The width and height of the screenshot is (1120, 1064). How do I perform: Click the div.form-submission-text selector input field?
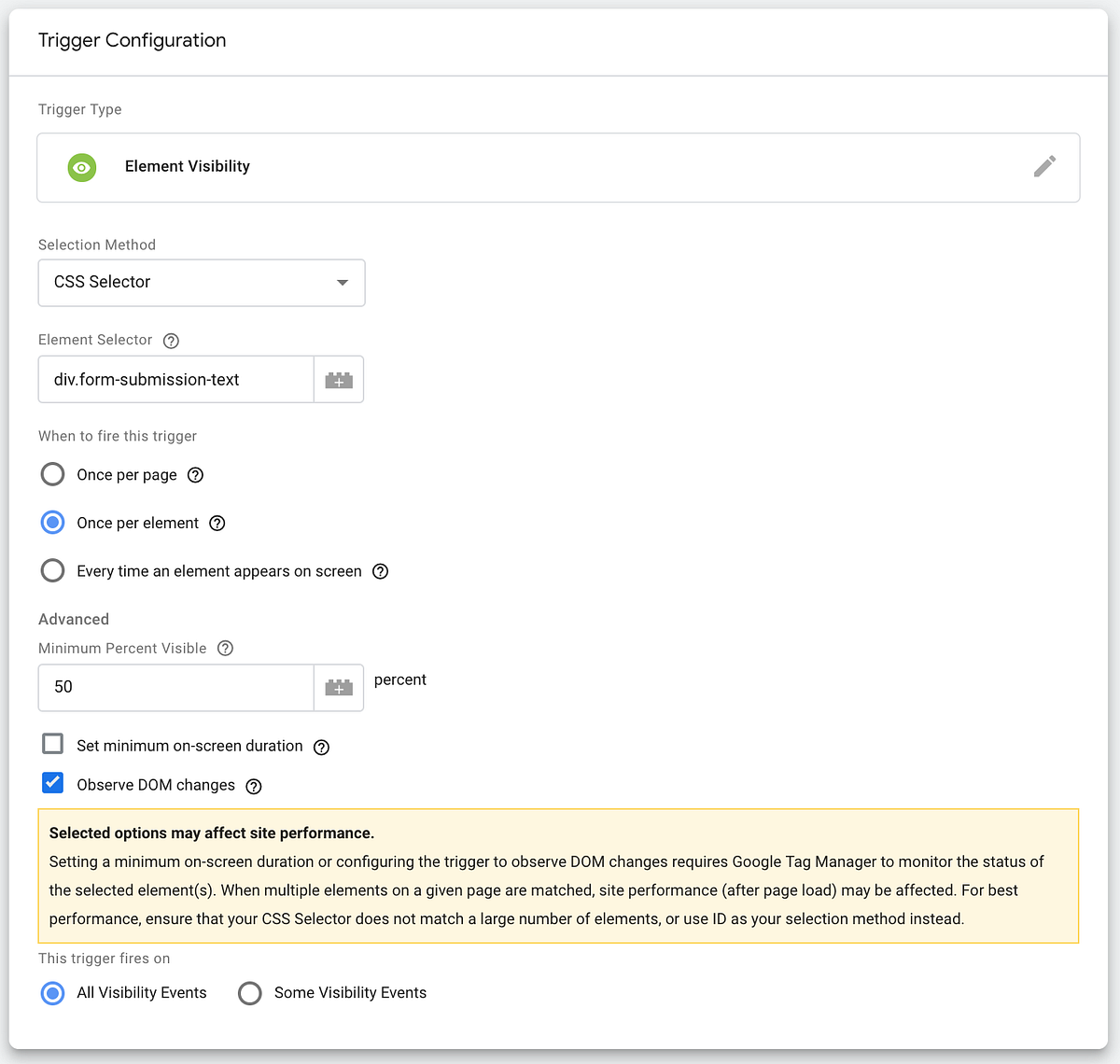176,380
